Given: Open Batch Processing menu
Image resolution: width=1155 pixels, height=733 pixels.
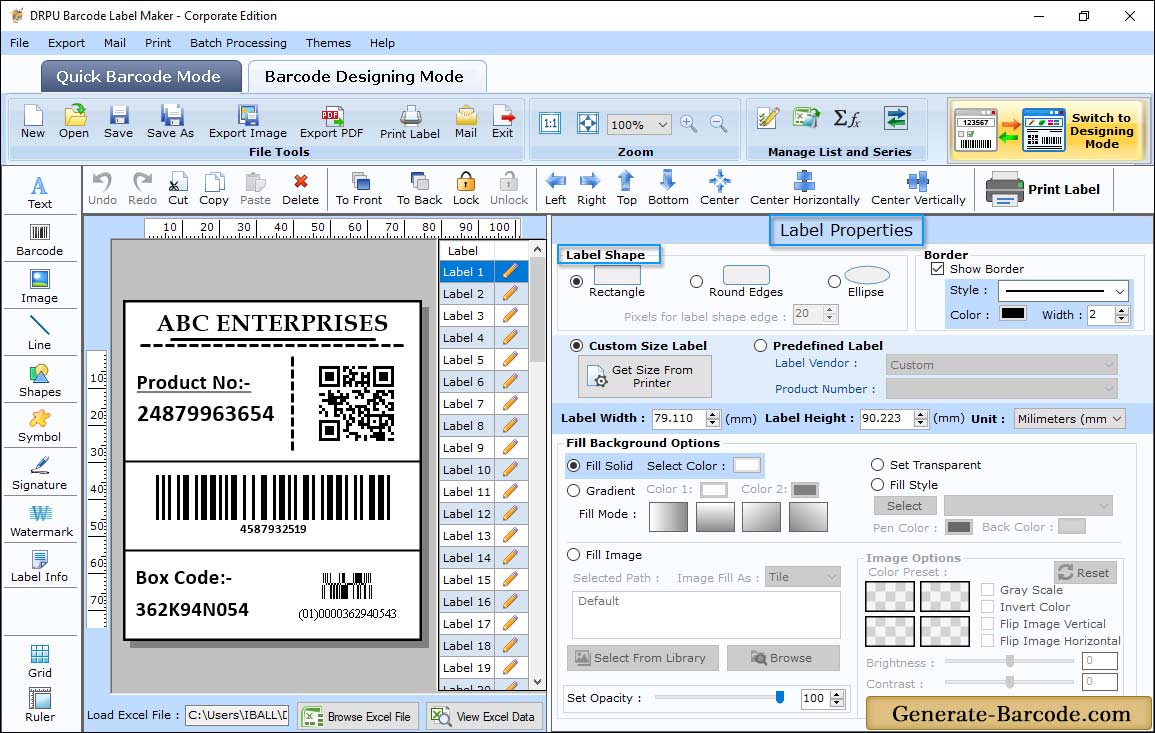Looking at the screenshot, I should tap(238, 43).
